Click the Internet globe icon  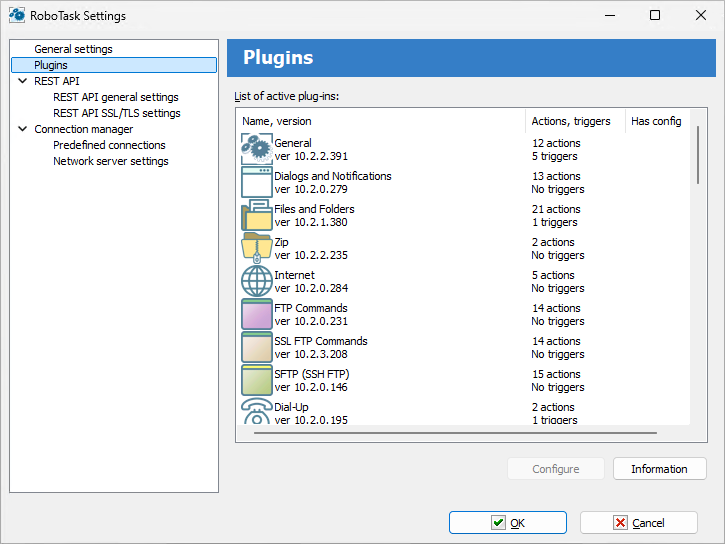point(257,281)
